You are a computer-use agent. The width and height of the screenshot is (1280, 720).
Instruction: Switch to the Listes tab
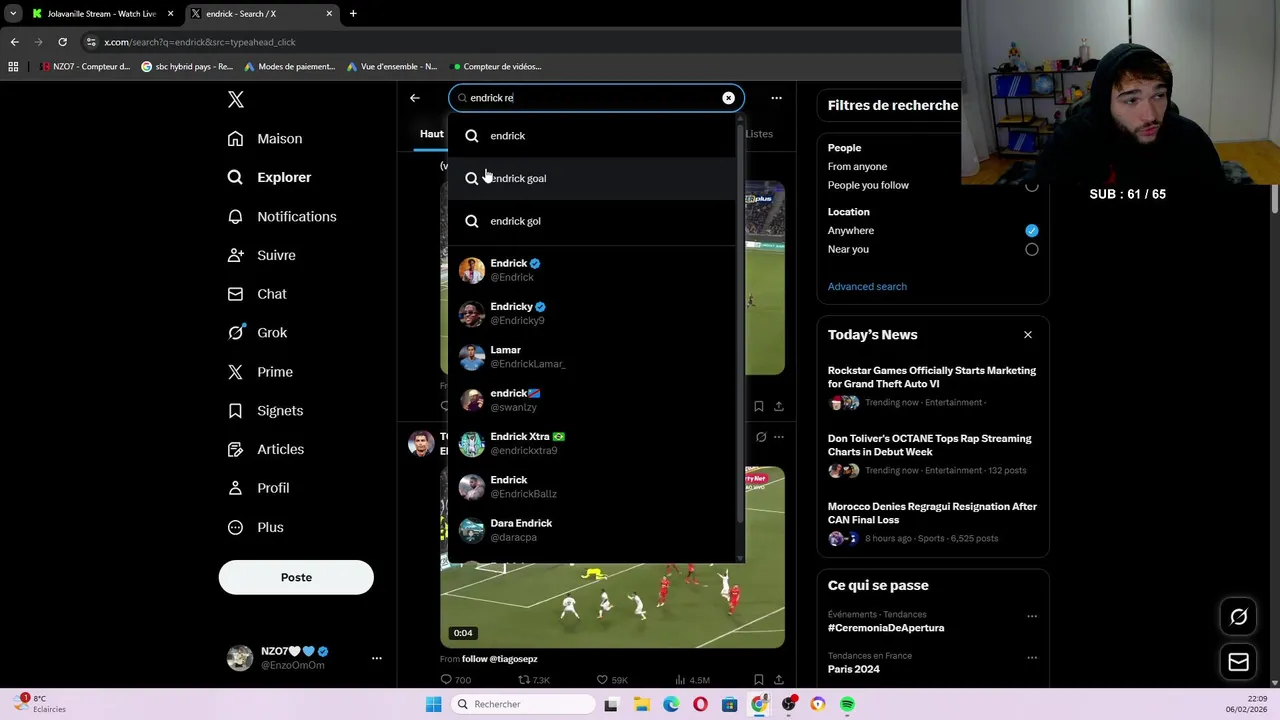[759, 134]
